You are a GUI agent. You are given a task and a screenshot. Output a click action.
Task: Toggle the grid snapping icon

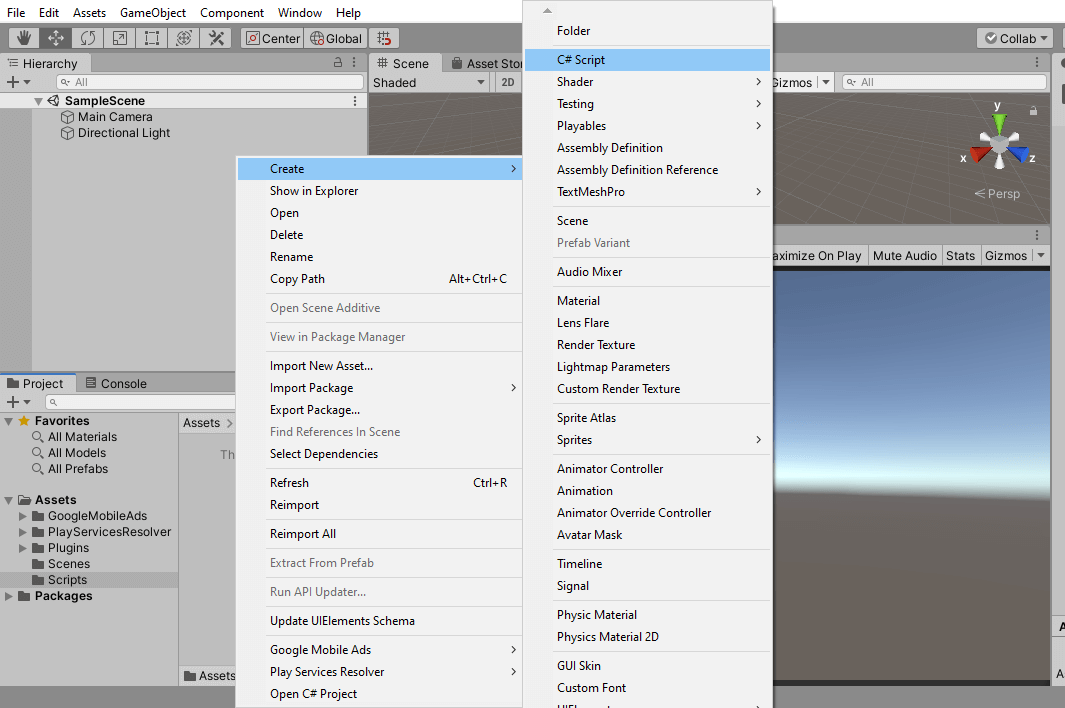(384, 38)
